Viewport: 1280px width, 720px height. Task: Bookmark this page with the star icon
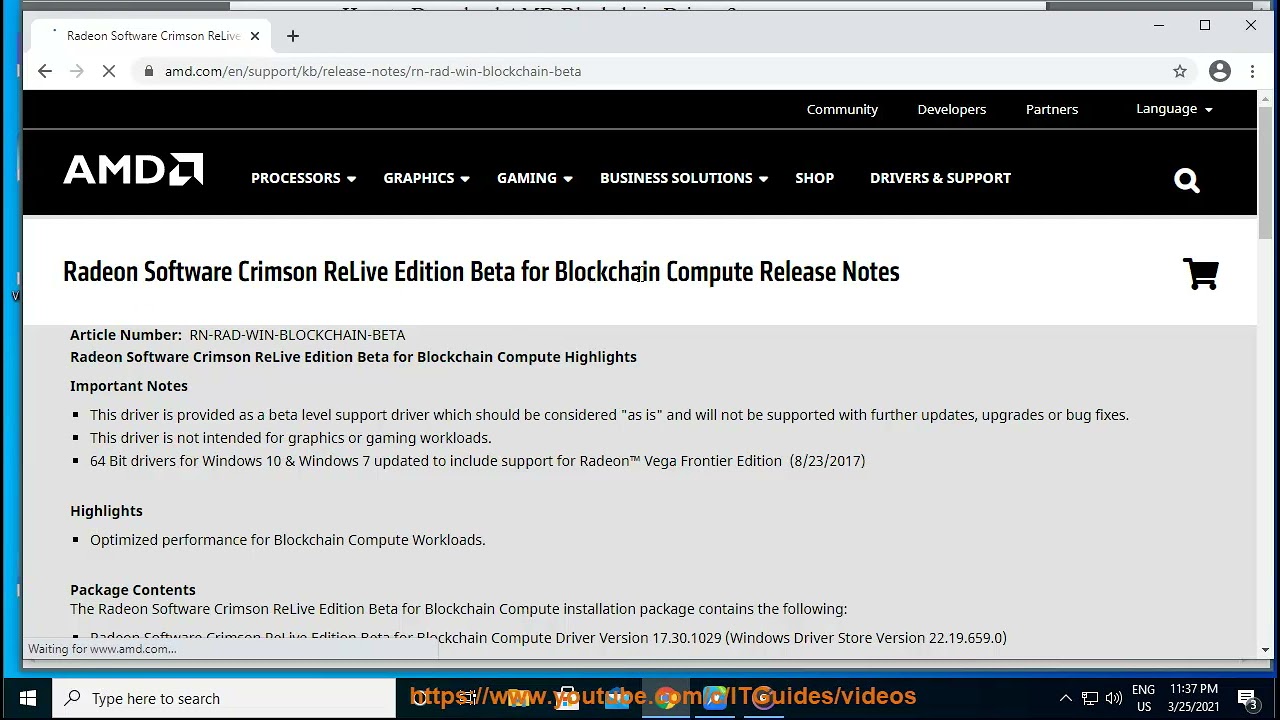point(1180,71)
